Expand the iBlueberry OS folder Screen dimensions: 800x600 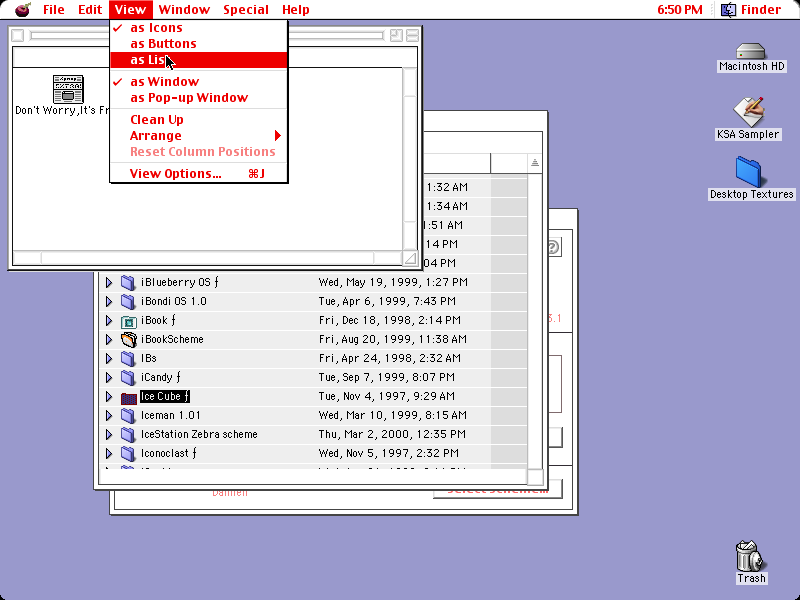(x=109, y=282)
